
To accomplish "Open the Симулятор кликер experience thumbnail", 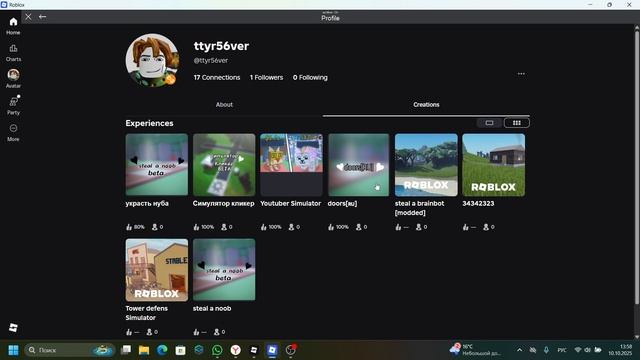I will pyautogui.click(x=224, y=164).
